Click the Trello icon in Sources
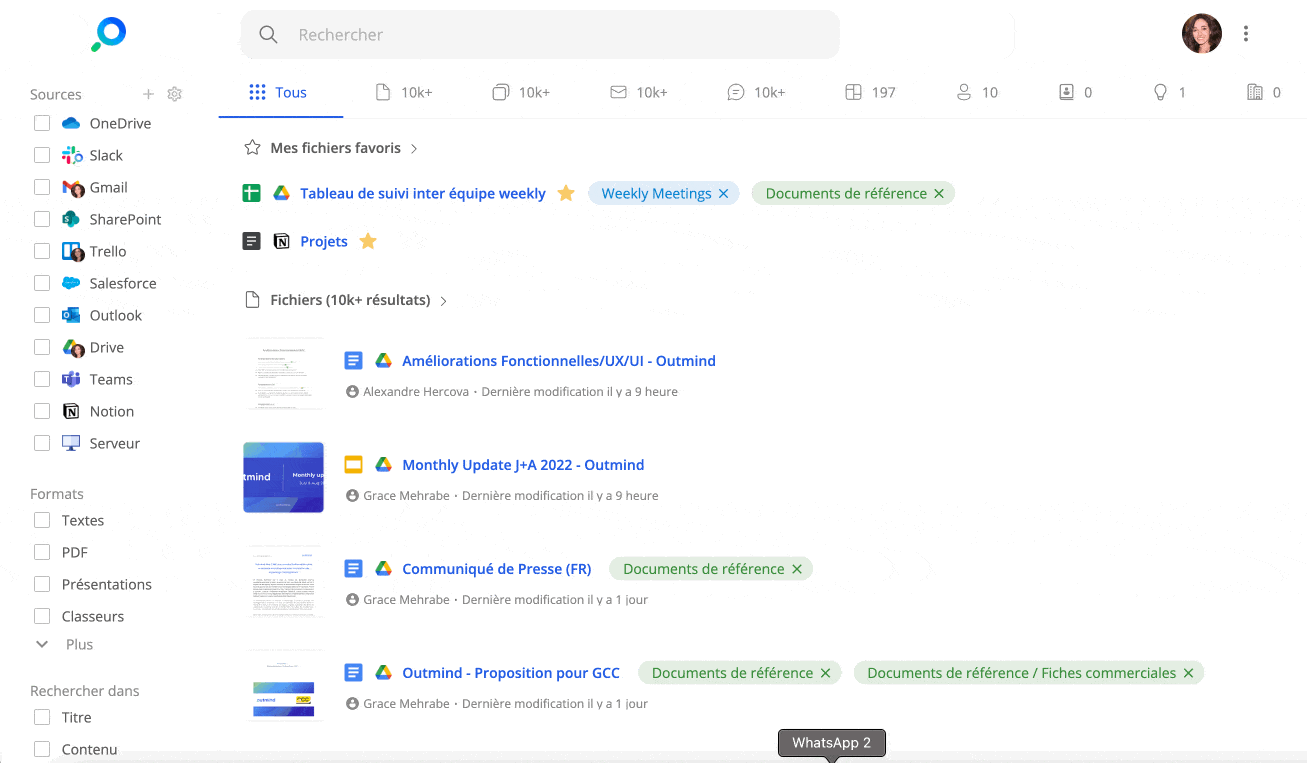1307x763 pixels. 70,251
